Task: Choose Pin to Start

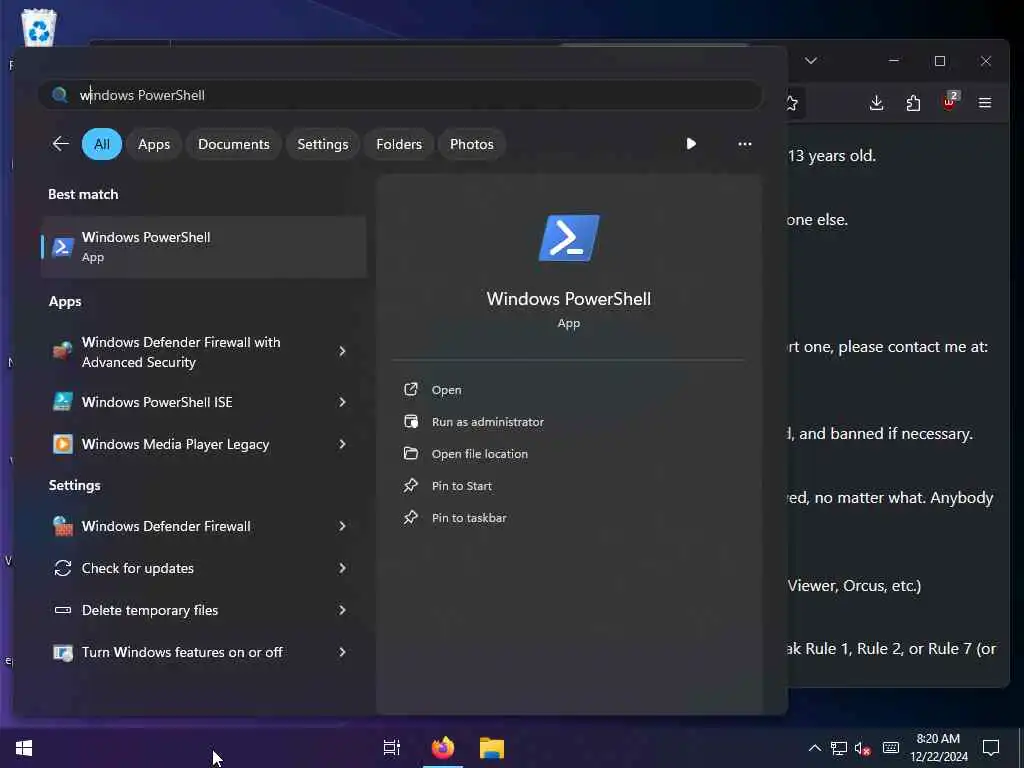Action: tap(462, 486)
